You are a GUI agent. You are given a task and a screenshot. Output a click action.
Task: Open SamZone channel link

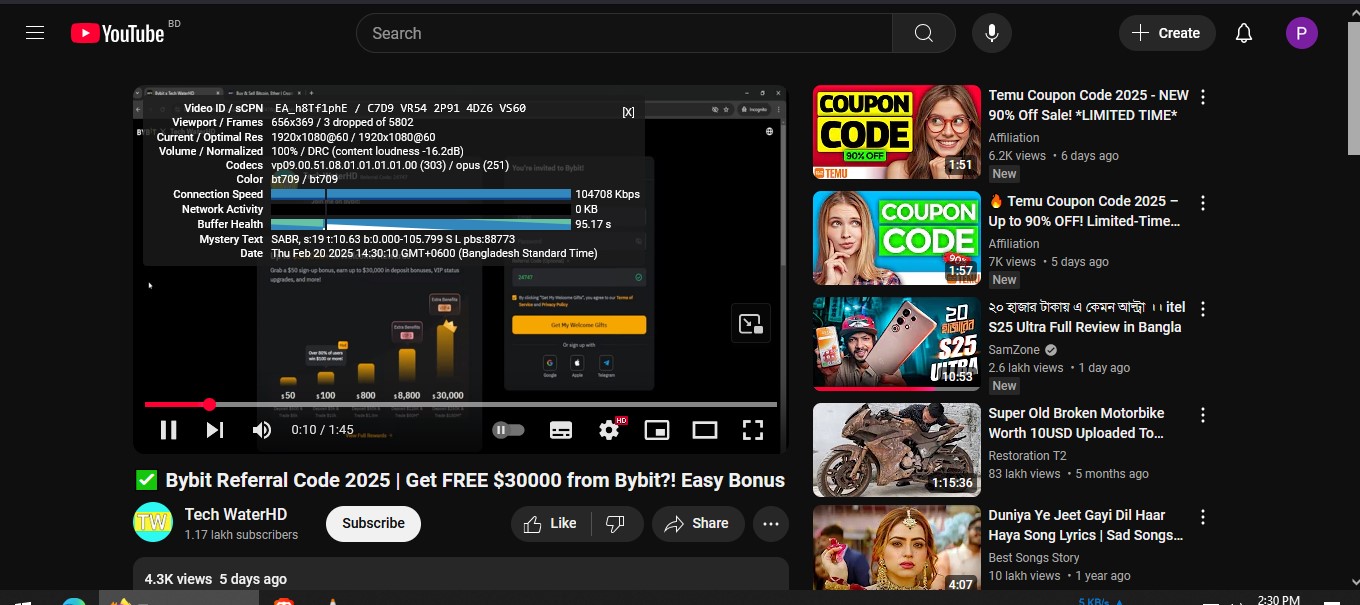pos(1014,351)
